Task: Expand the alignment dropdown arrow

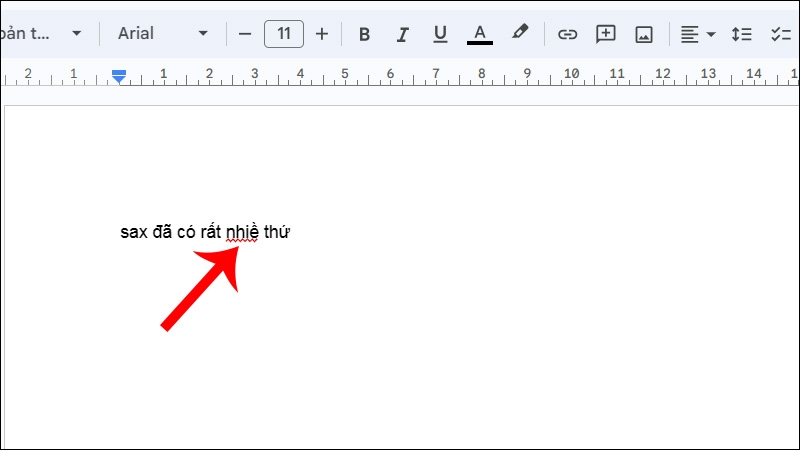Action: 711,34
